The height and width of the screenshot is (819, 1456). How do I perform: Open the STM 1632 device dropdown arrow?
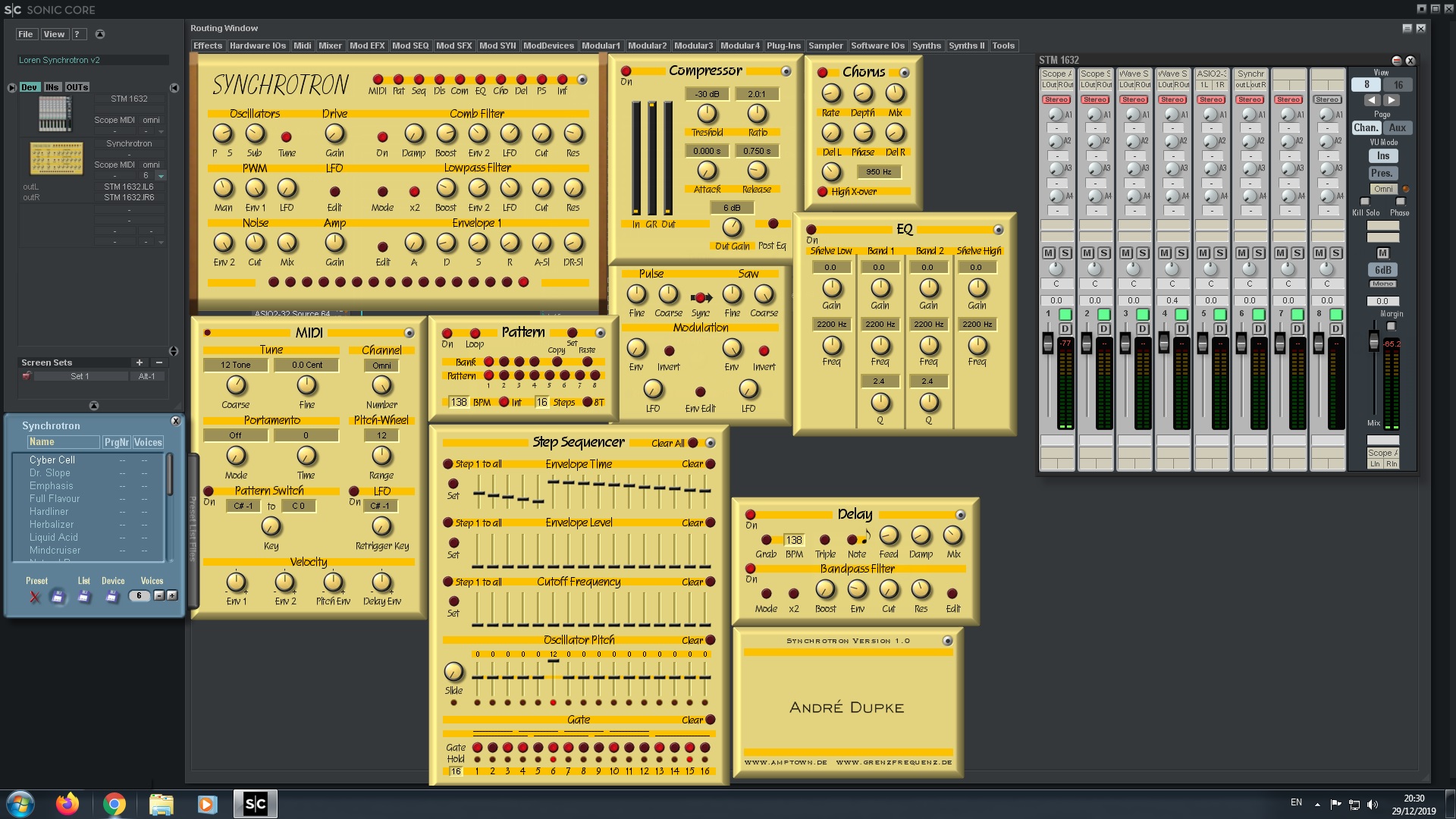click(x=161, y=131)
